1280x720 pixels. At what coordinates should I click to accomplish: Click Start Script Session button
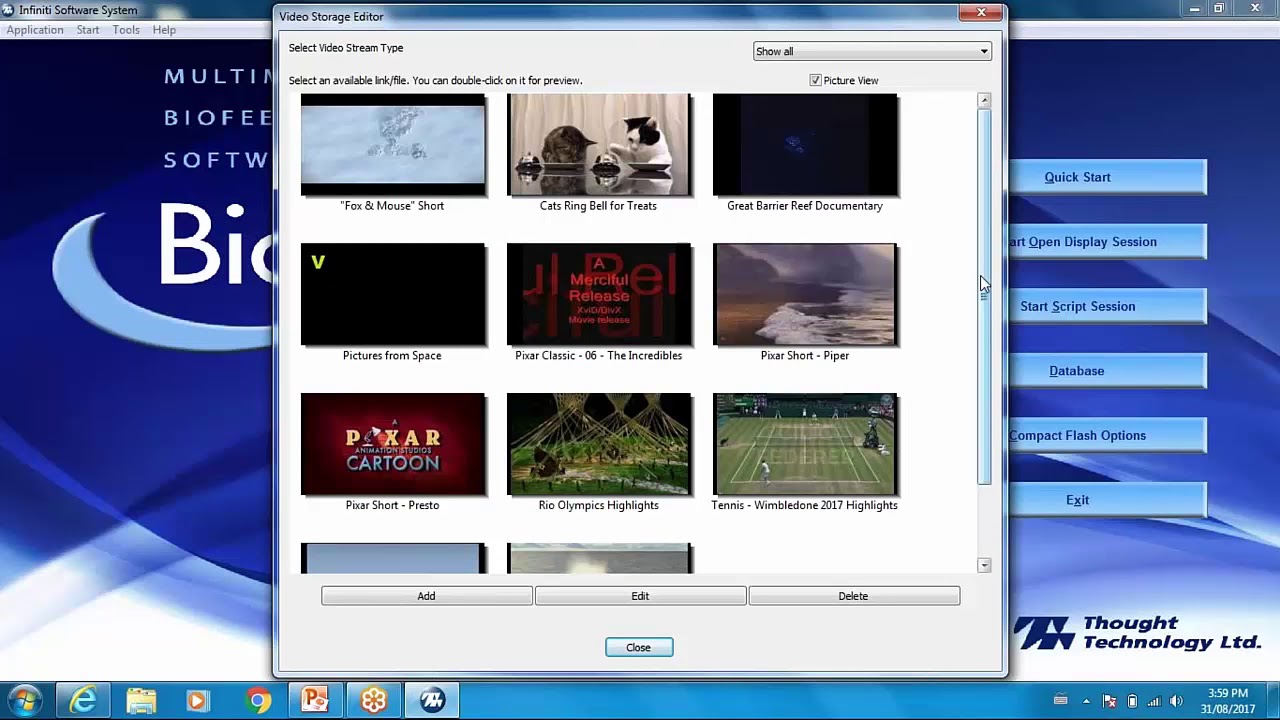pyautogui.click(x=1107, y=306)
